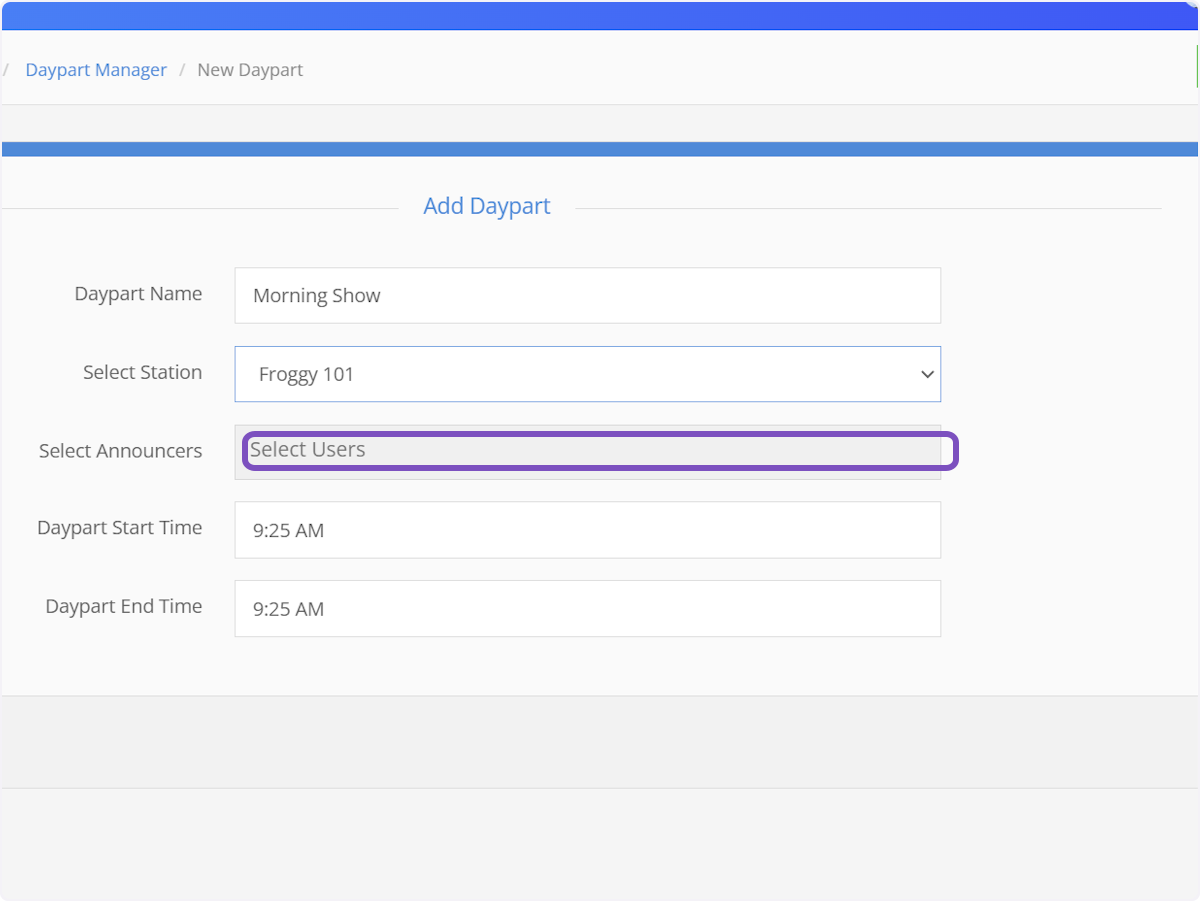
Task: Click the Daypart Start Time label
Action: [x=119, y=528]
